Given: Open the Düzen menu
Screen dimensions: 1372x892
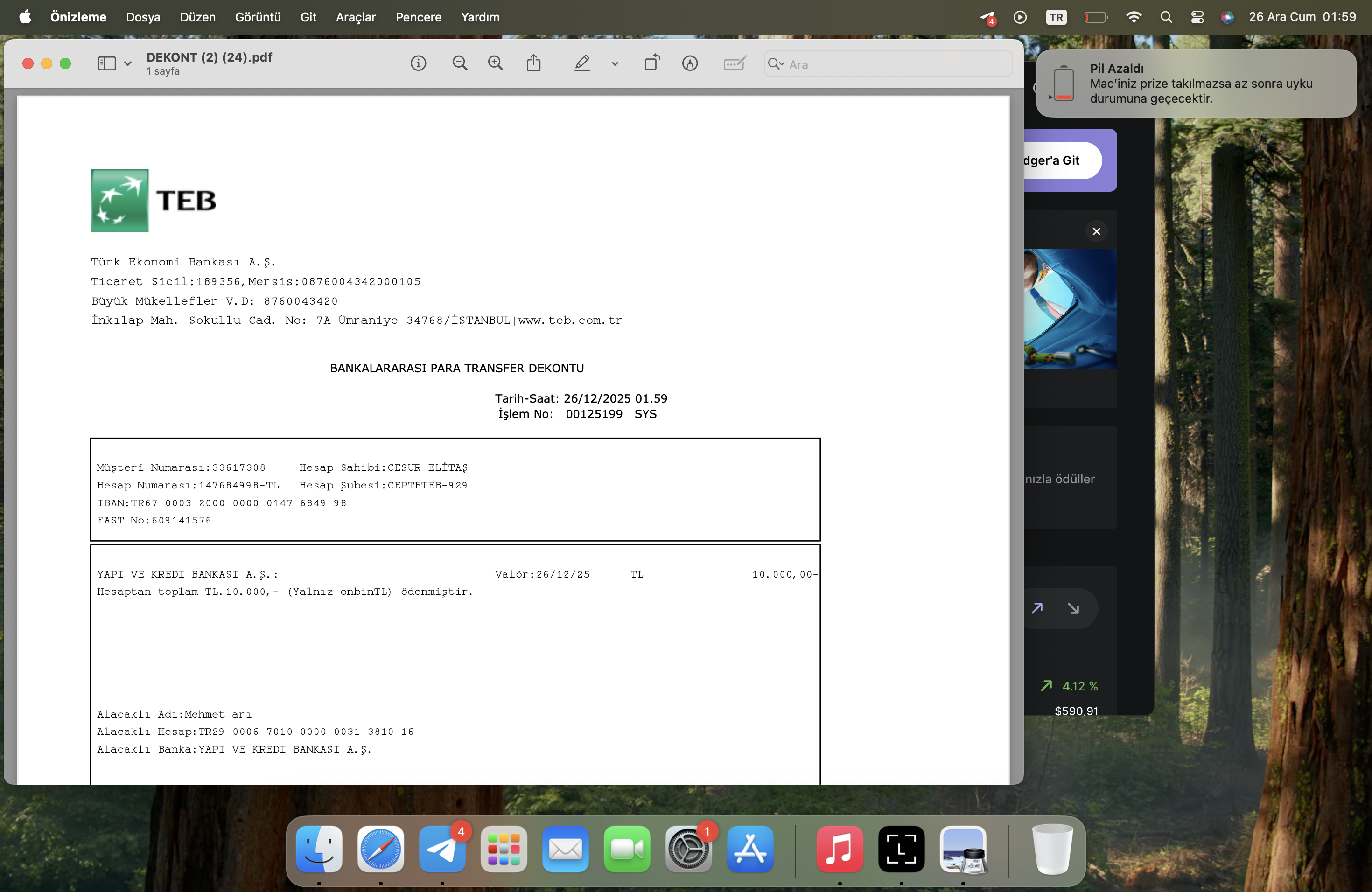Looking at the screenshot, I should tap(198, 17).
